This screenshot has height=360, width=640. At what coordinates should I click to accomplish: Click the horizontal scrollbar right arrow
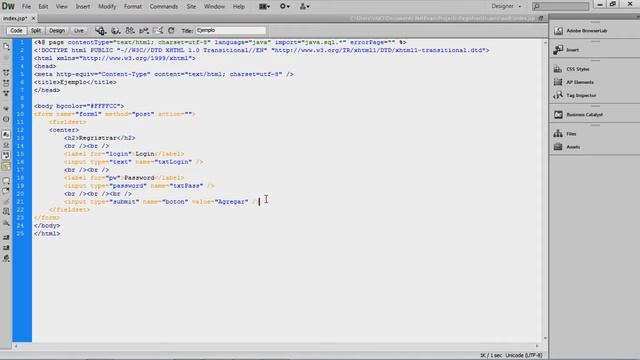click(x=537, y=346)
